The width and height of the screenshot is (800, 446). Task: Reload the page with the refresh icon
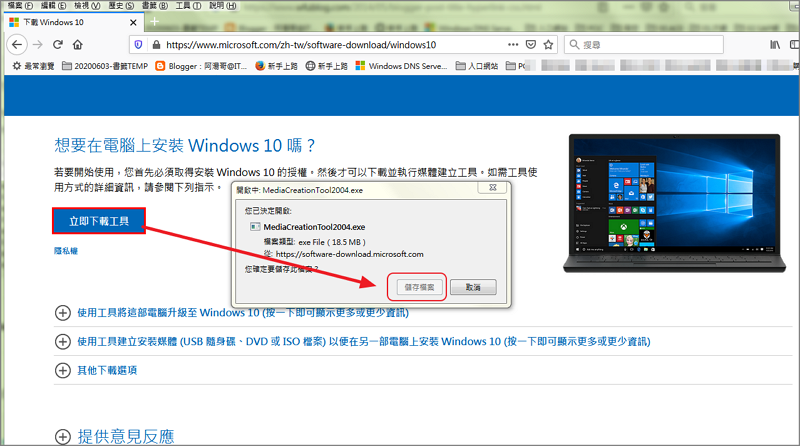click(x=58, y=45)
